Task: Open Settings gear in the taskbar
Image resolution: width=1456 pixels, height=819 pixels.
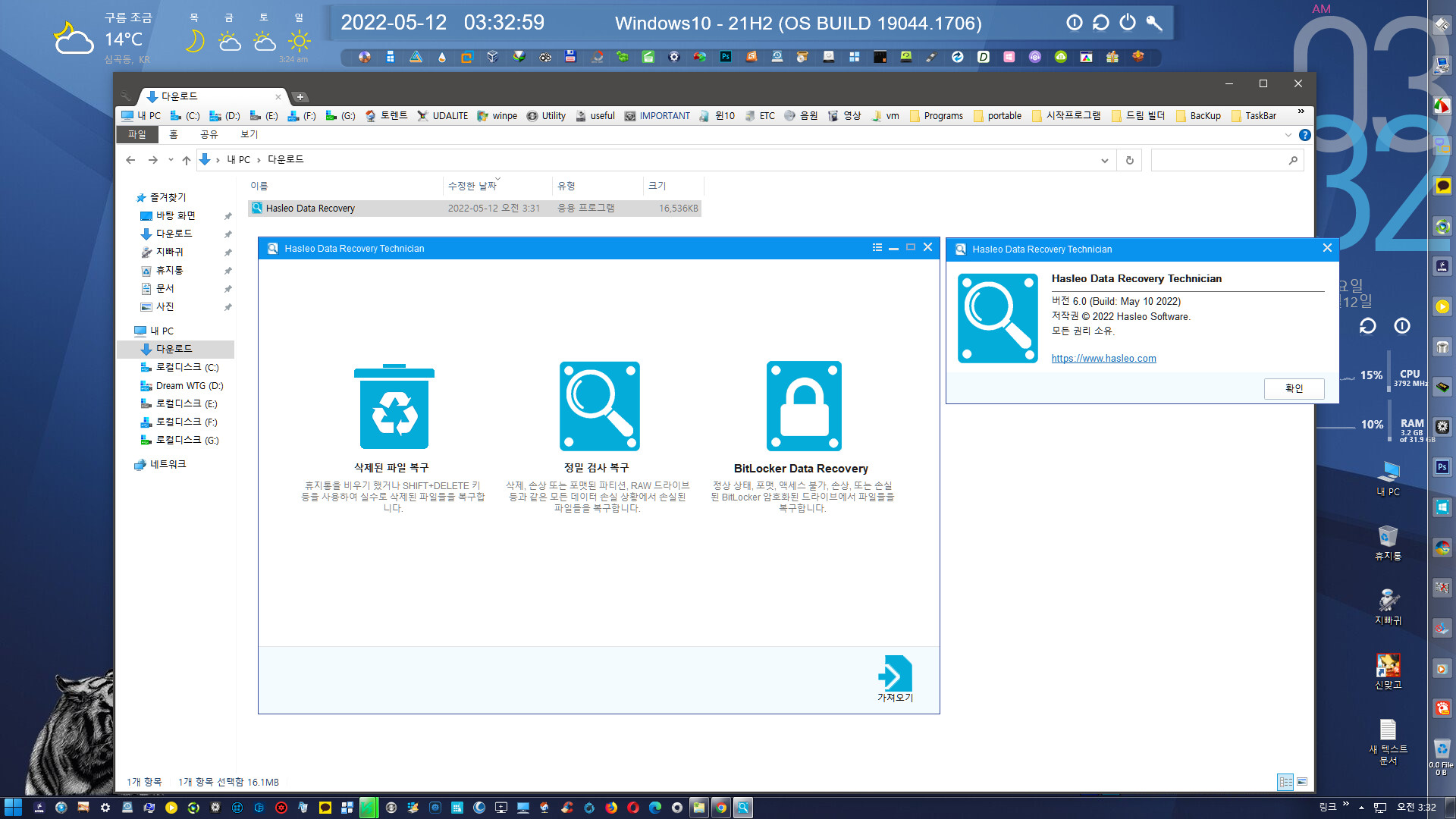Action: (105, 808)
